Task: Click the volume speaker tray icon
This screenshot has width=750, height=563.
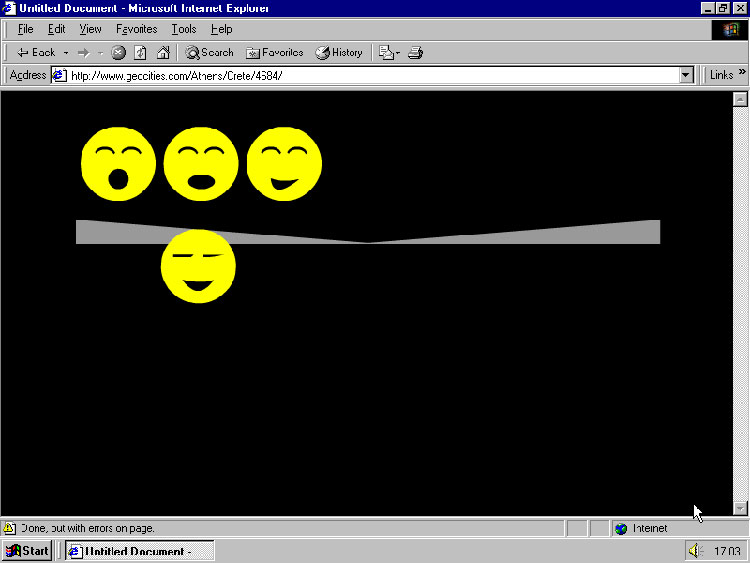Action: [695, 551]
